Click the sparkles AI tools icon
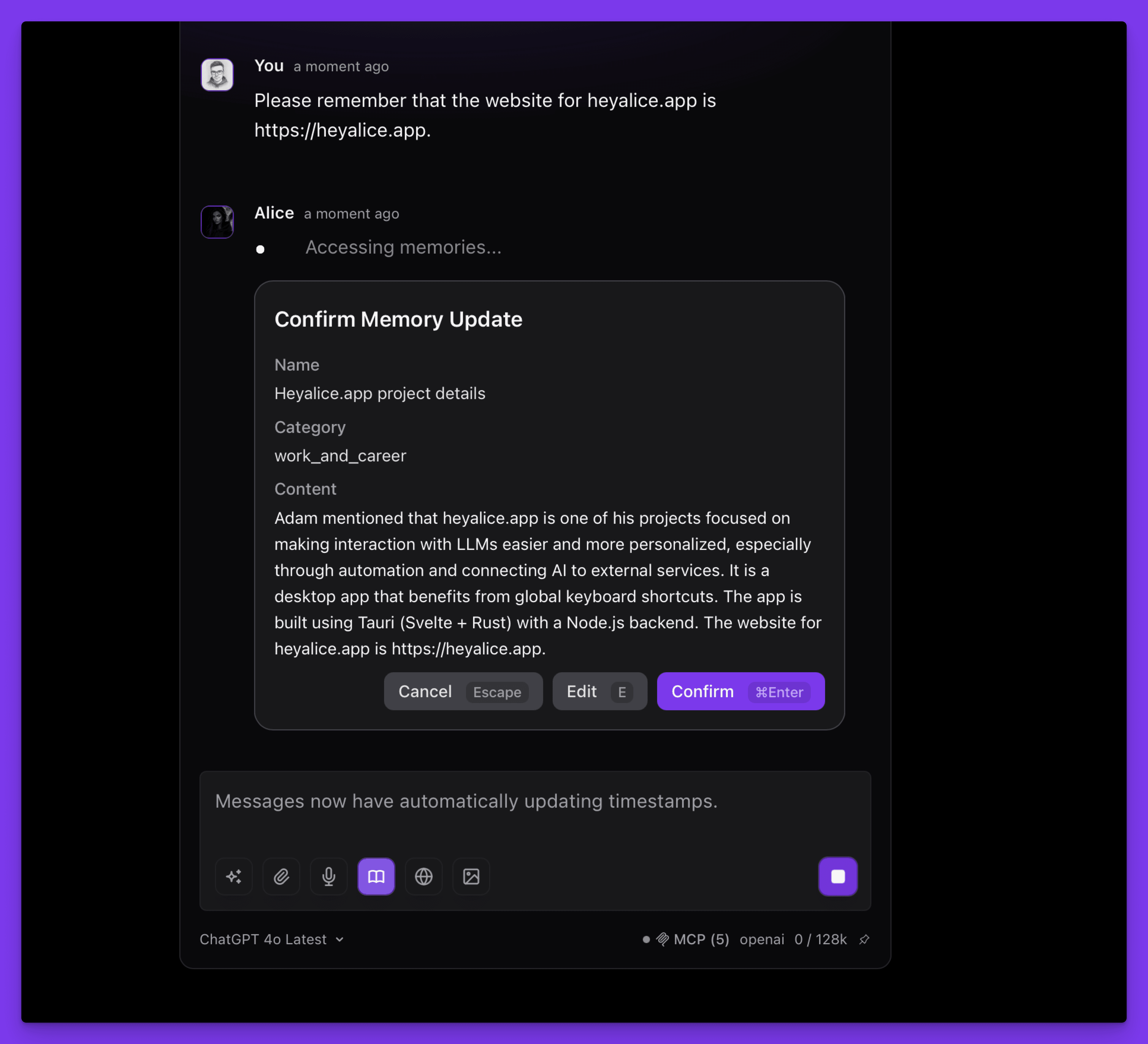The image size is (1148, 1044). coord(234,876)
